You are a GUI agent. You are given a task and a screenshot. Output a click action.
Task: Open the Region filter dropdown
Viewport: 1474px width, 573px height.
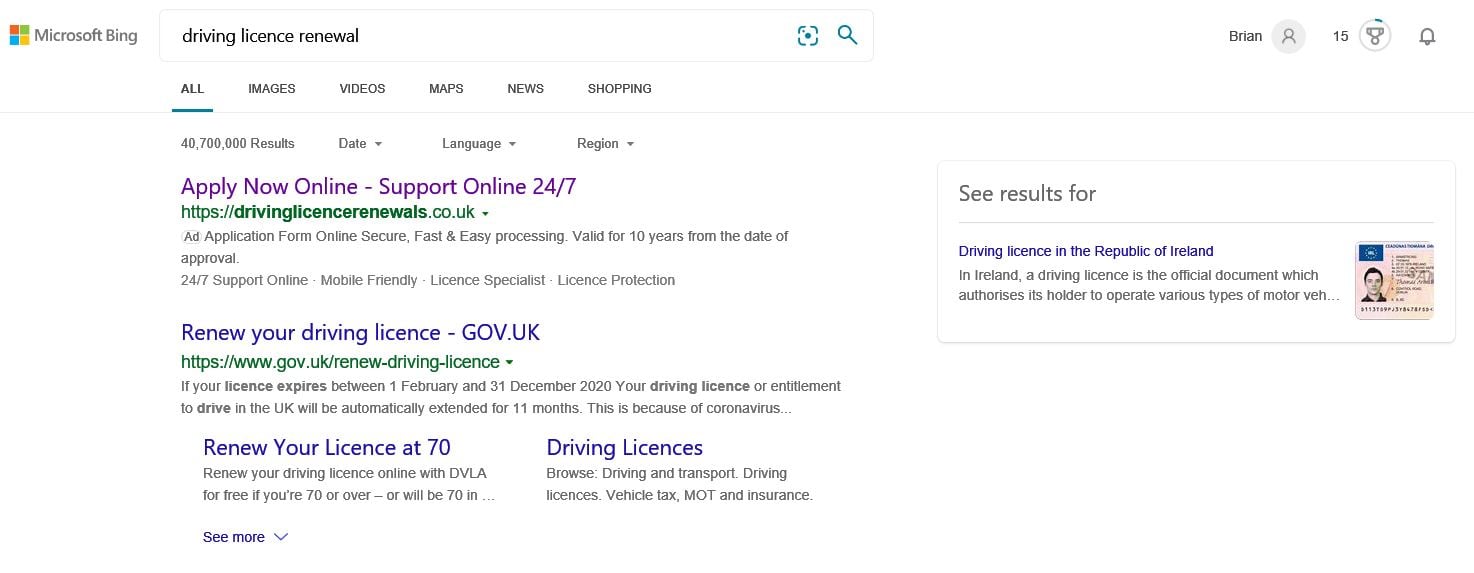click(605, 144)
